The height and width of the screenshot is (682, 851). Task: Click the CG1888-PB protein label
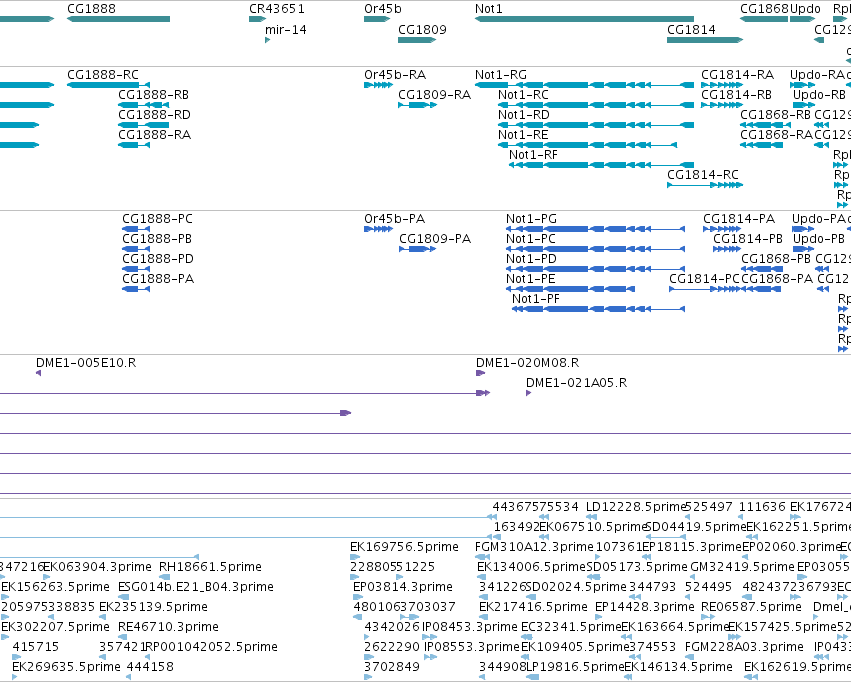(157, 239)
